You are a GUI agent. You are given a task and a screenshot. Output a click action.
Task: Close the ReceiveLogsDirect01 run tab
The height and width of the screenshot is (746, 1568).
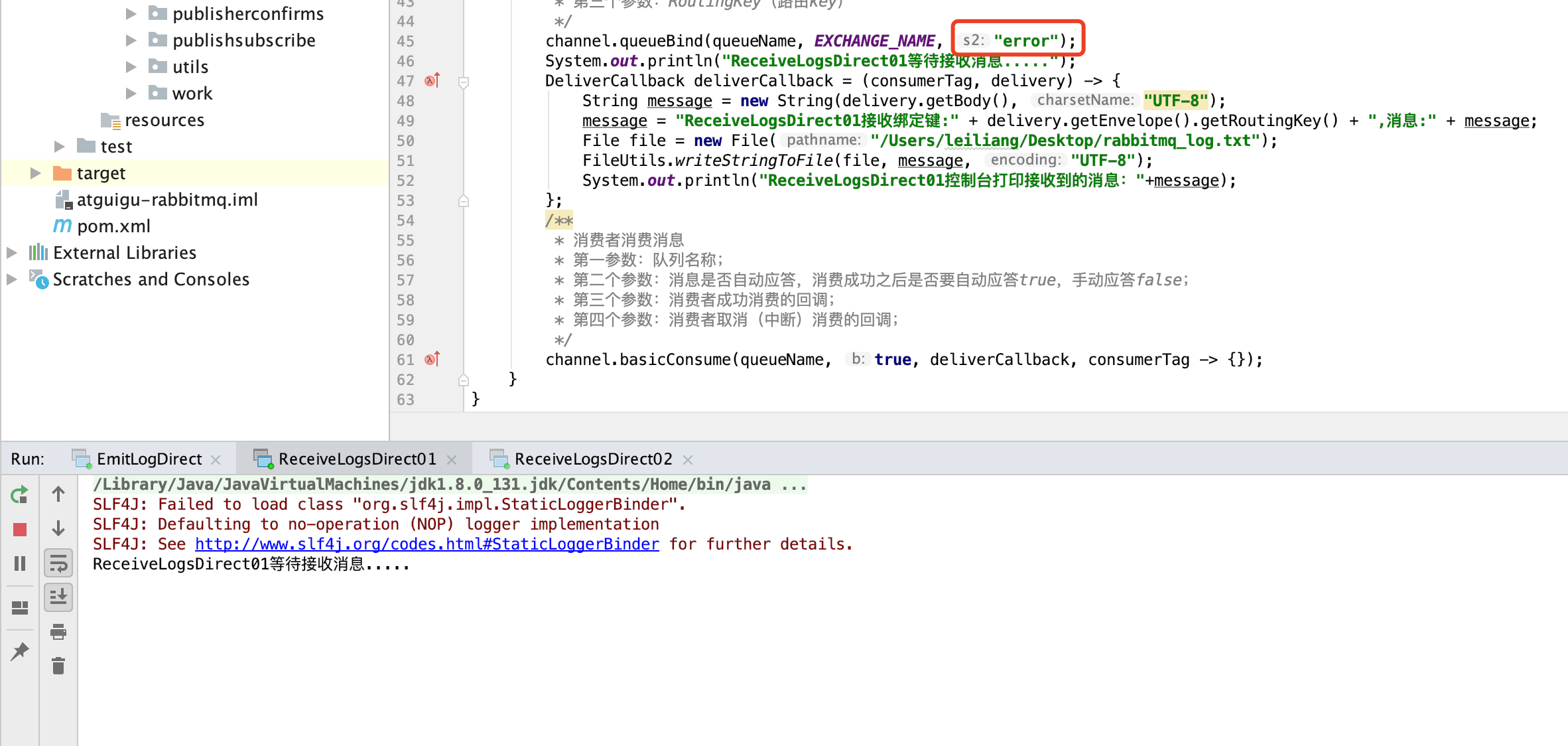[452, 459]
